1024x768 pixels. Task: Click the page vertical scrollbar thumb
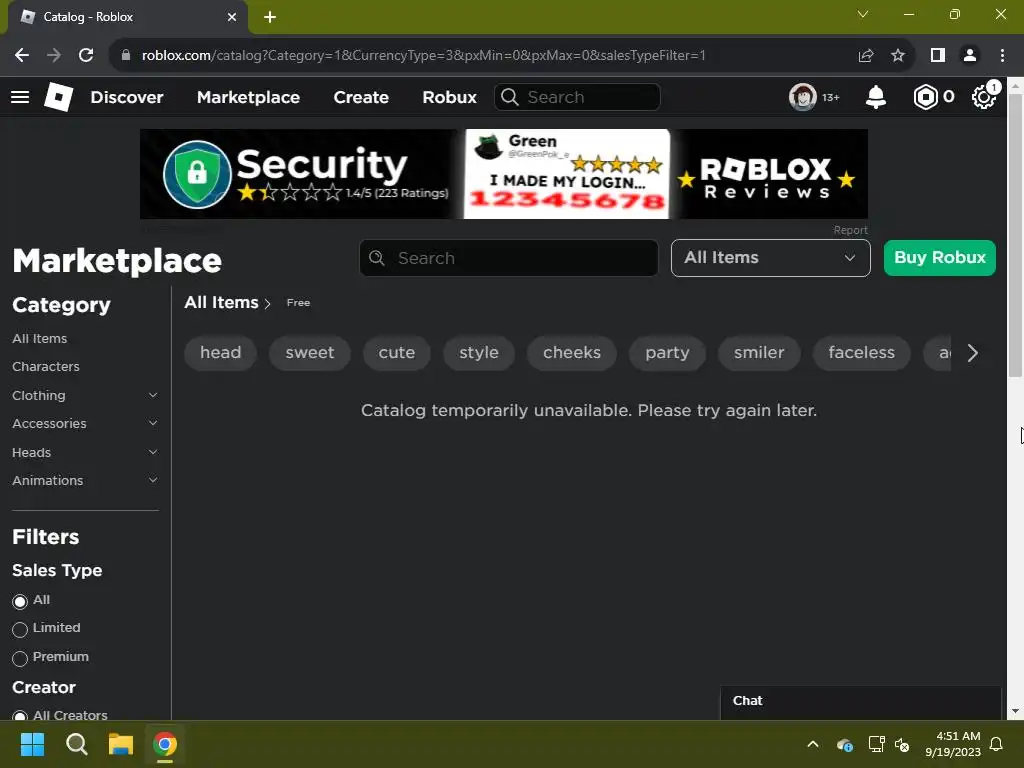click(x=1014, y=235)
